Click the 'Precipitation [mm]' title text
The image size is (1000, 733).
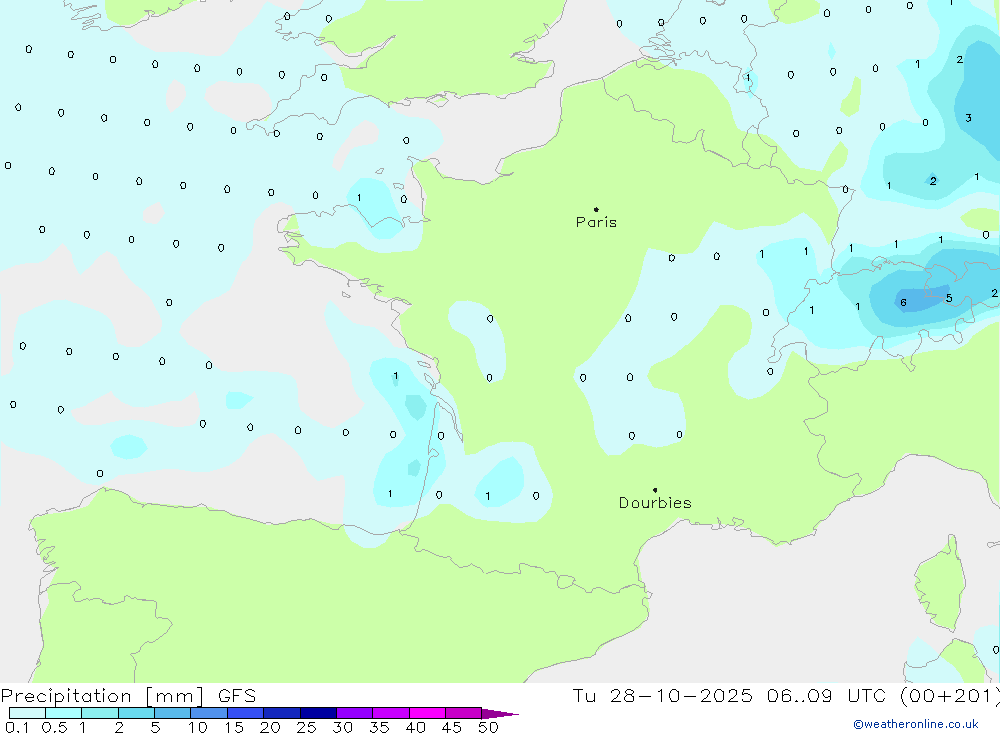pyautogui.click(x=102, y=696)
